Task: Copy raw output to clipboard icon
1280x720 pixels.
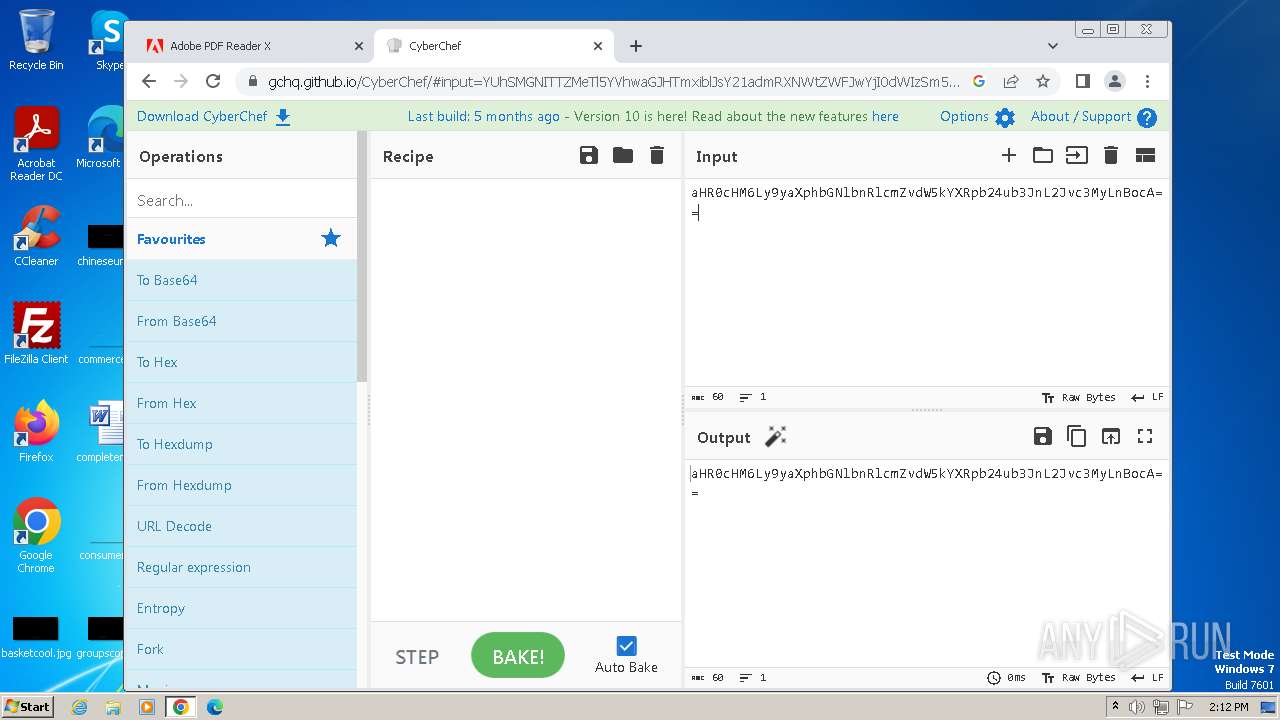Action: coord(1077,436)
